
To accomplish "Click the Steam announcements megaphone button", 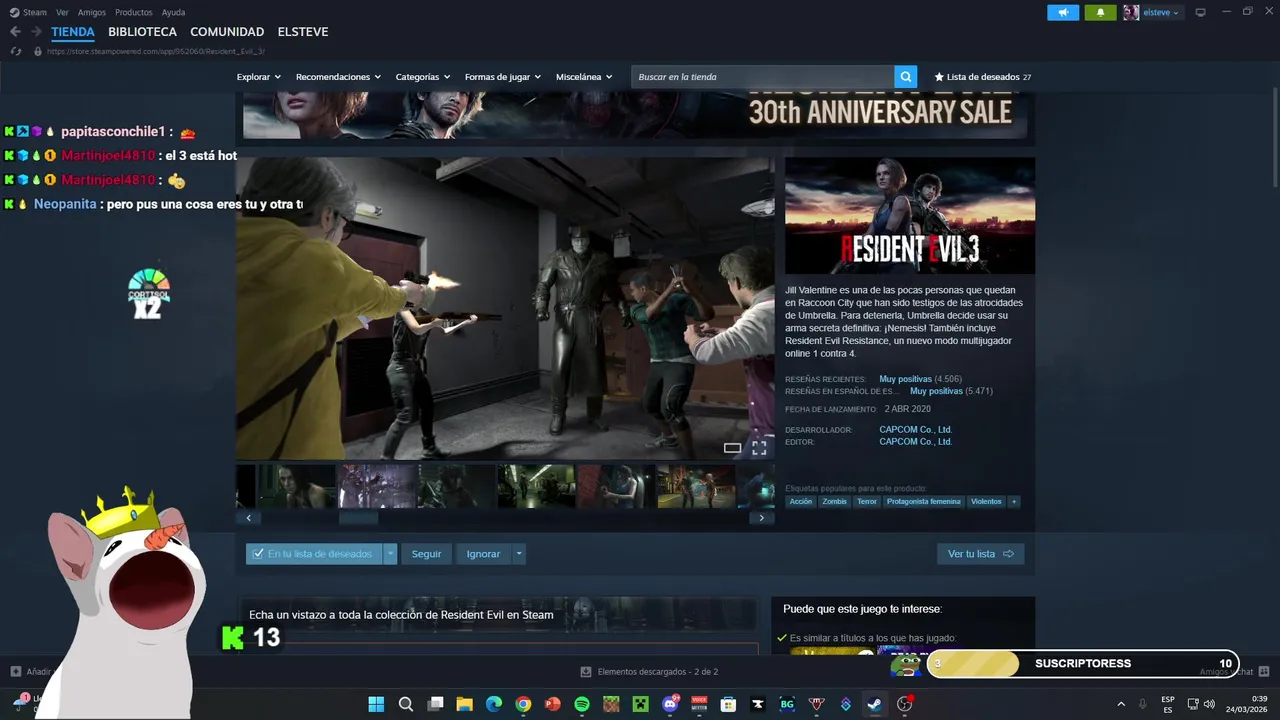I will [x=1063, y=12].
